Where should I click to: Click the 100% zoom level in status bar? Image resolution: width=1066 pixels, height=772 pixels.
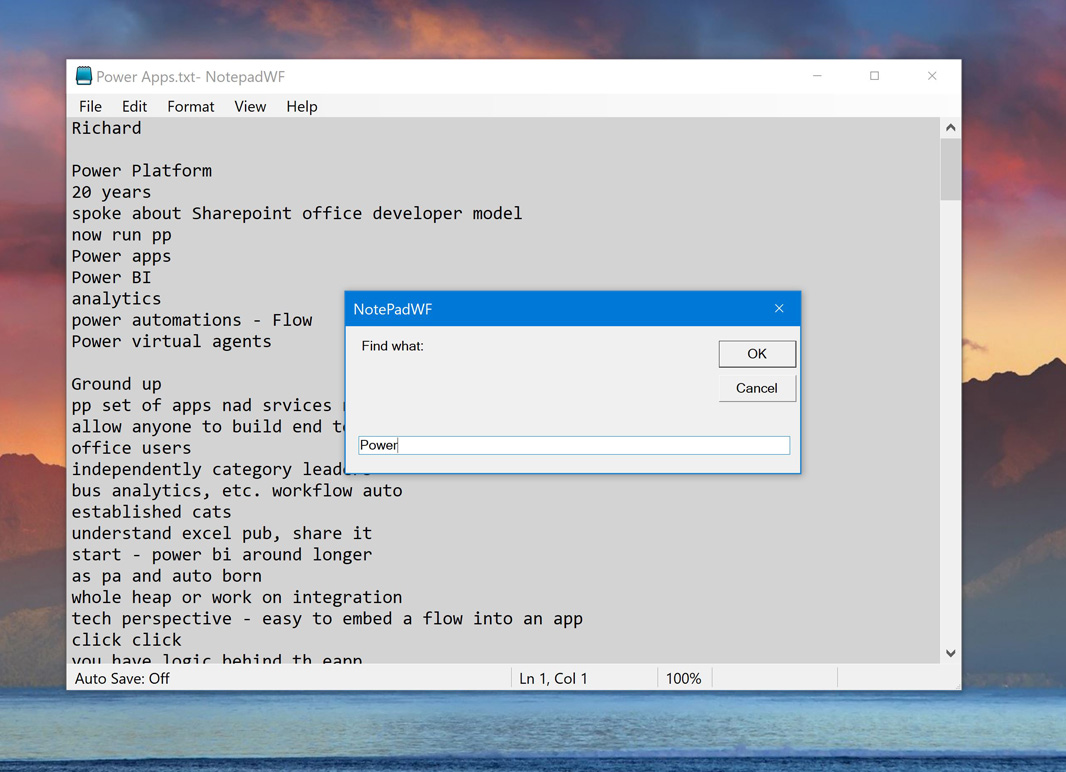pos(683,678)
